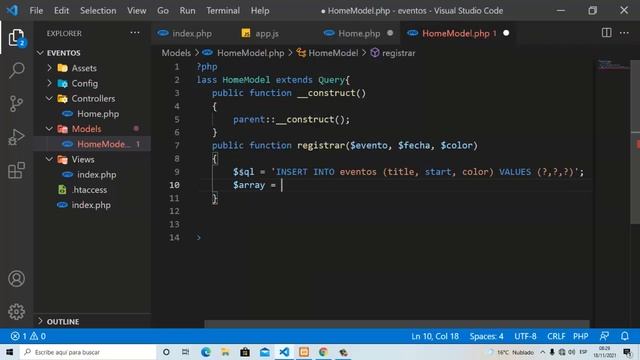Open the Selection menu
This screenshot has width=640, height=360.
[98, 11]
